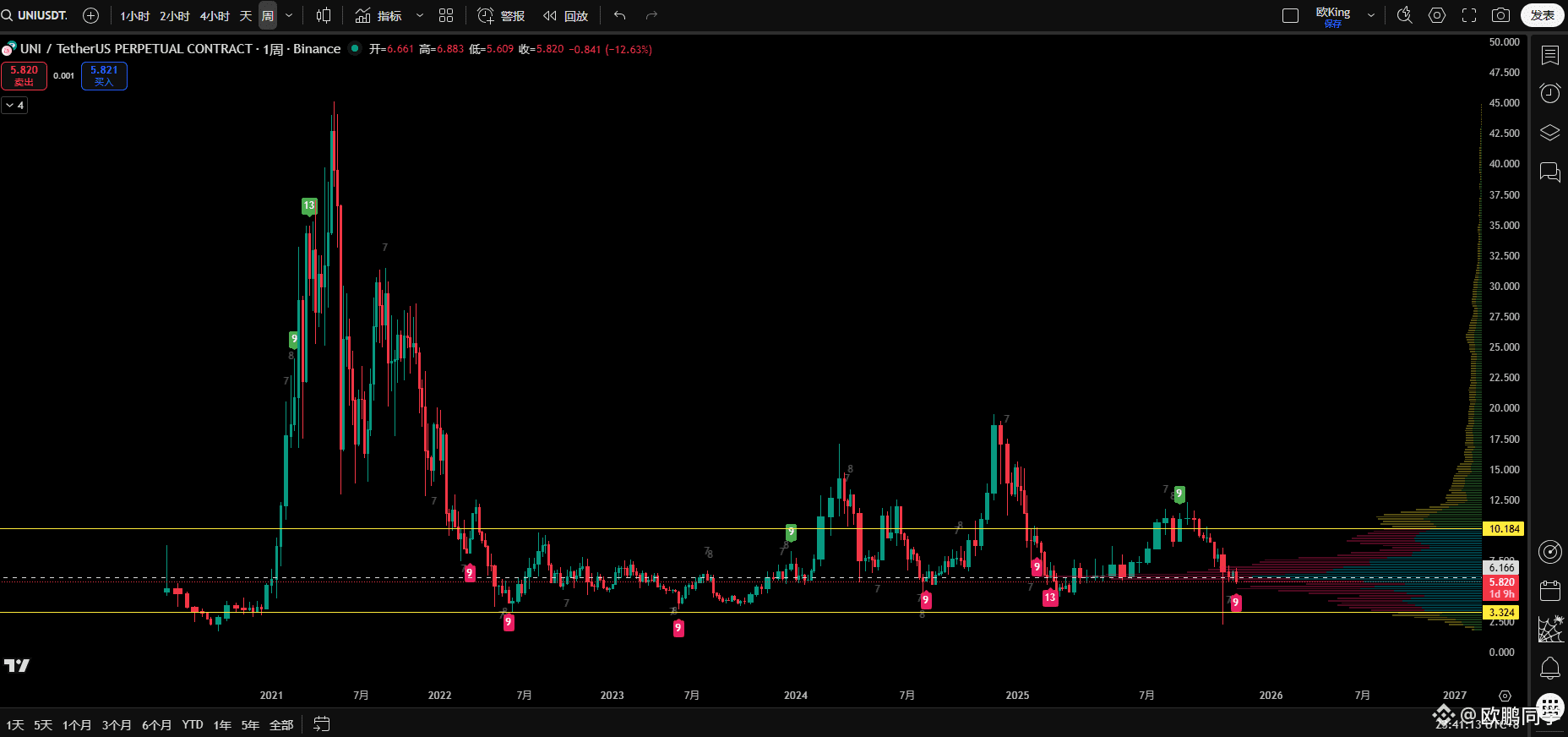Open the economic calendar sidebar icon
The height and width of the screenshot is (737, 1568).
point(1550,590)
